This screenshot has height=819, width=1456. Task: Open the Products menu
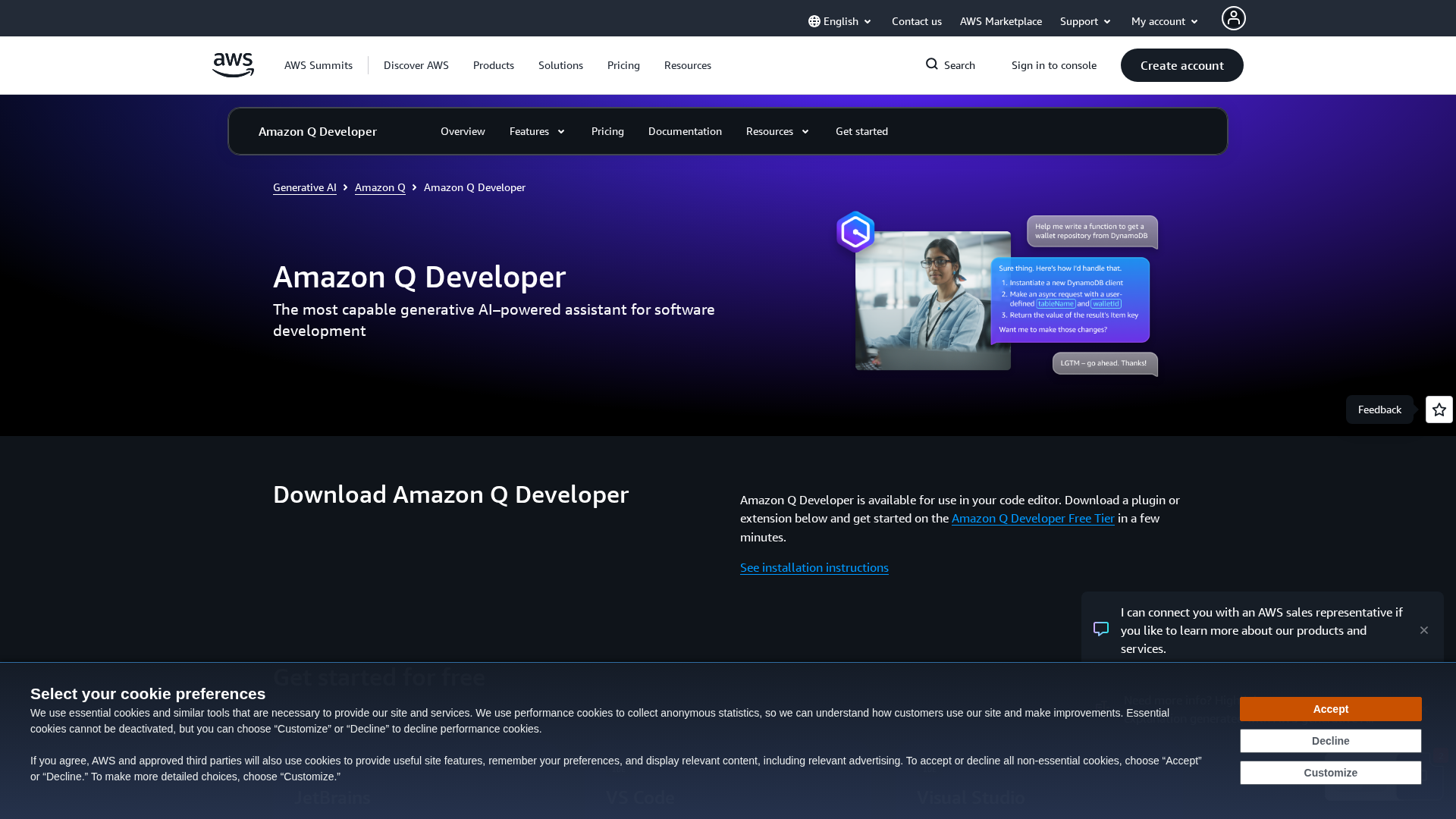(494, 65)
